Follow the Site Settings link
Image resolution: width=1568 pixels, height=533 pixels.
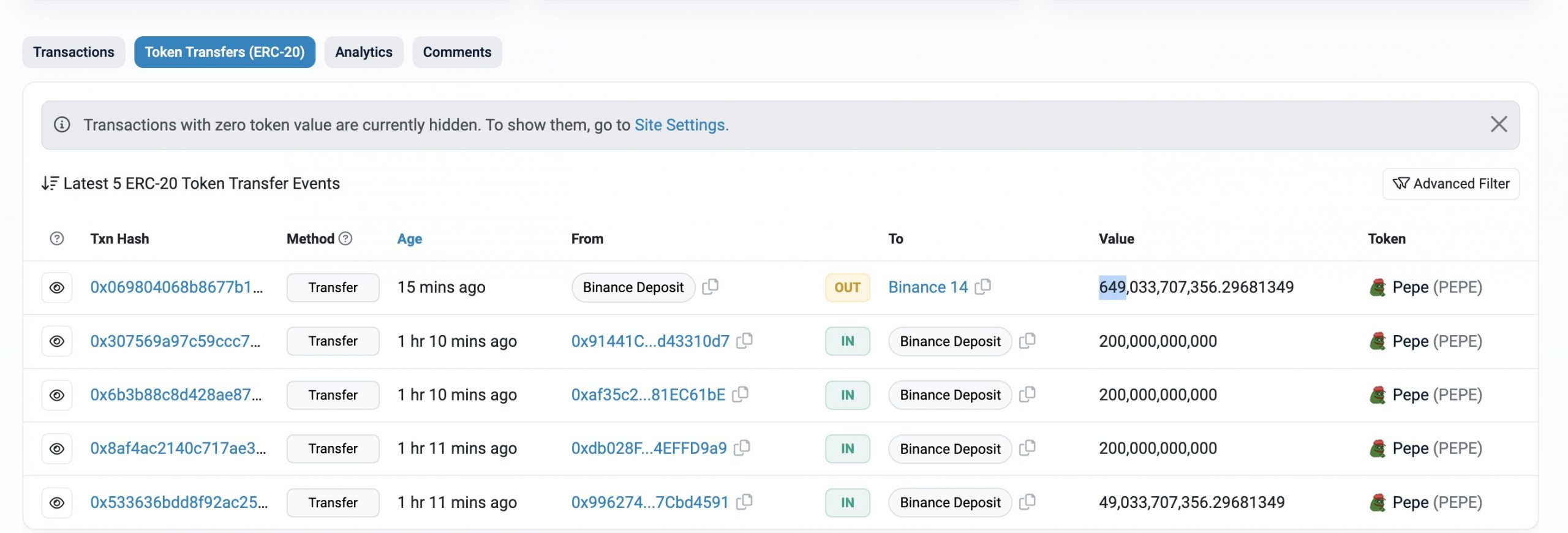coord(681,125)
